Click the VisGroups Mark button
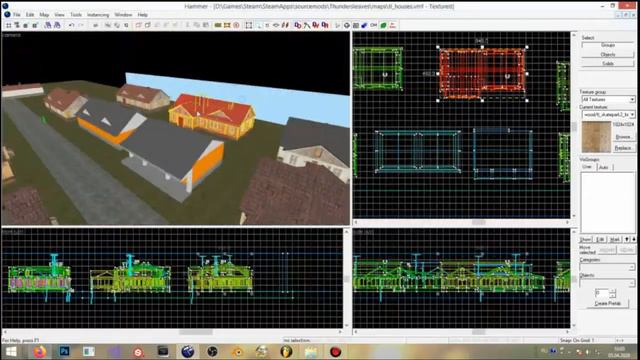The image size is (640, 360). coord(614,239)
